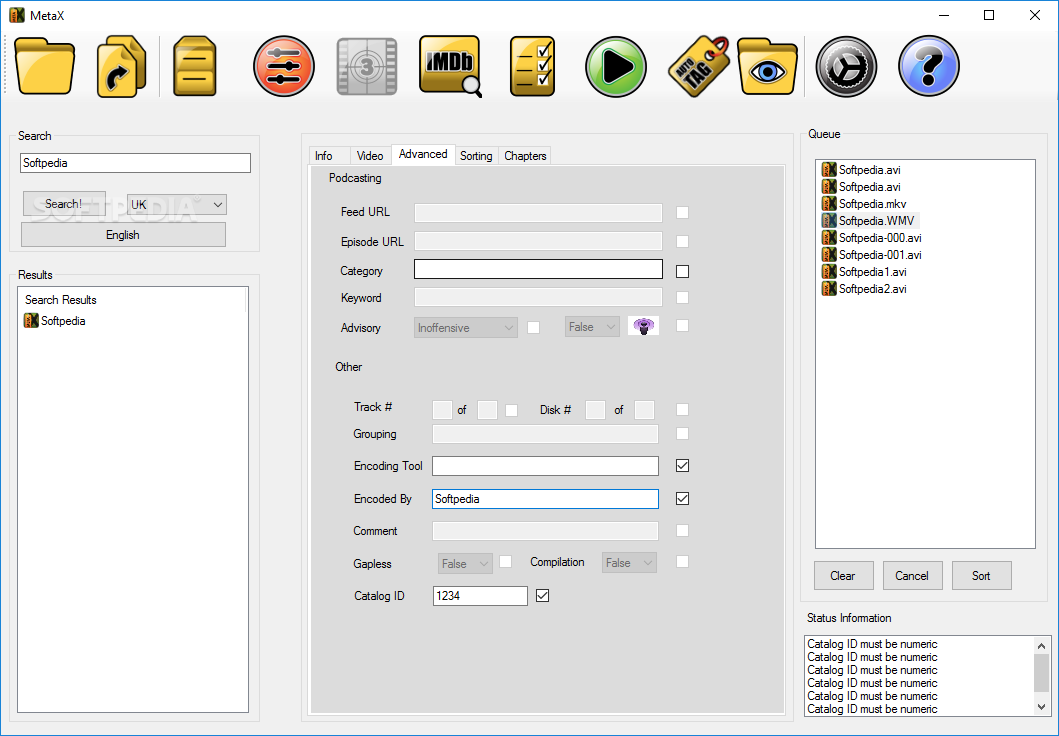1059x736 pixels.
Task: Open the Inoffensive advisory dropdown
Action: tap(465, 327)
